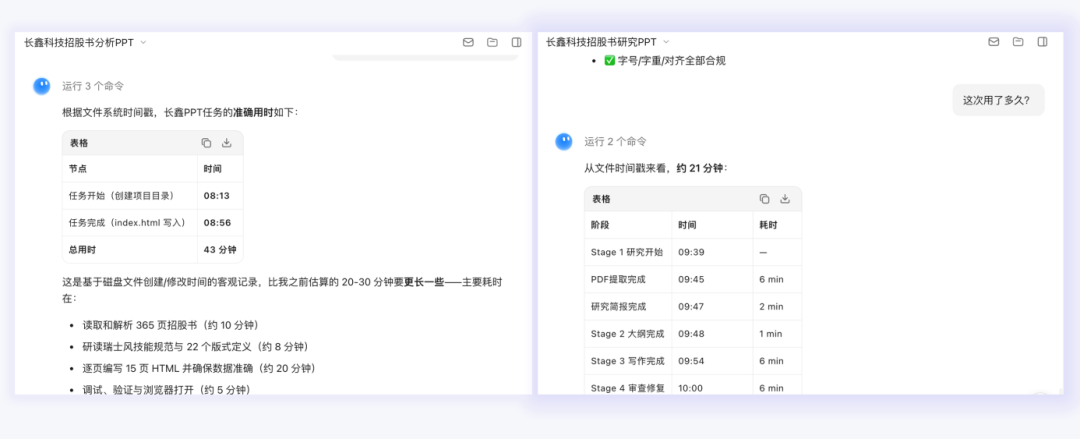Expand 运行 2 个命令 details
1080x439 pixels.
[616, 141]
